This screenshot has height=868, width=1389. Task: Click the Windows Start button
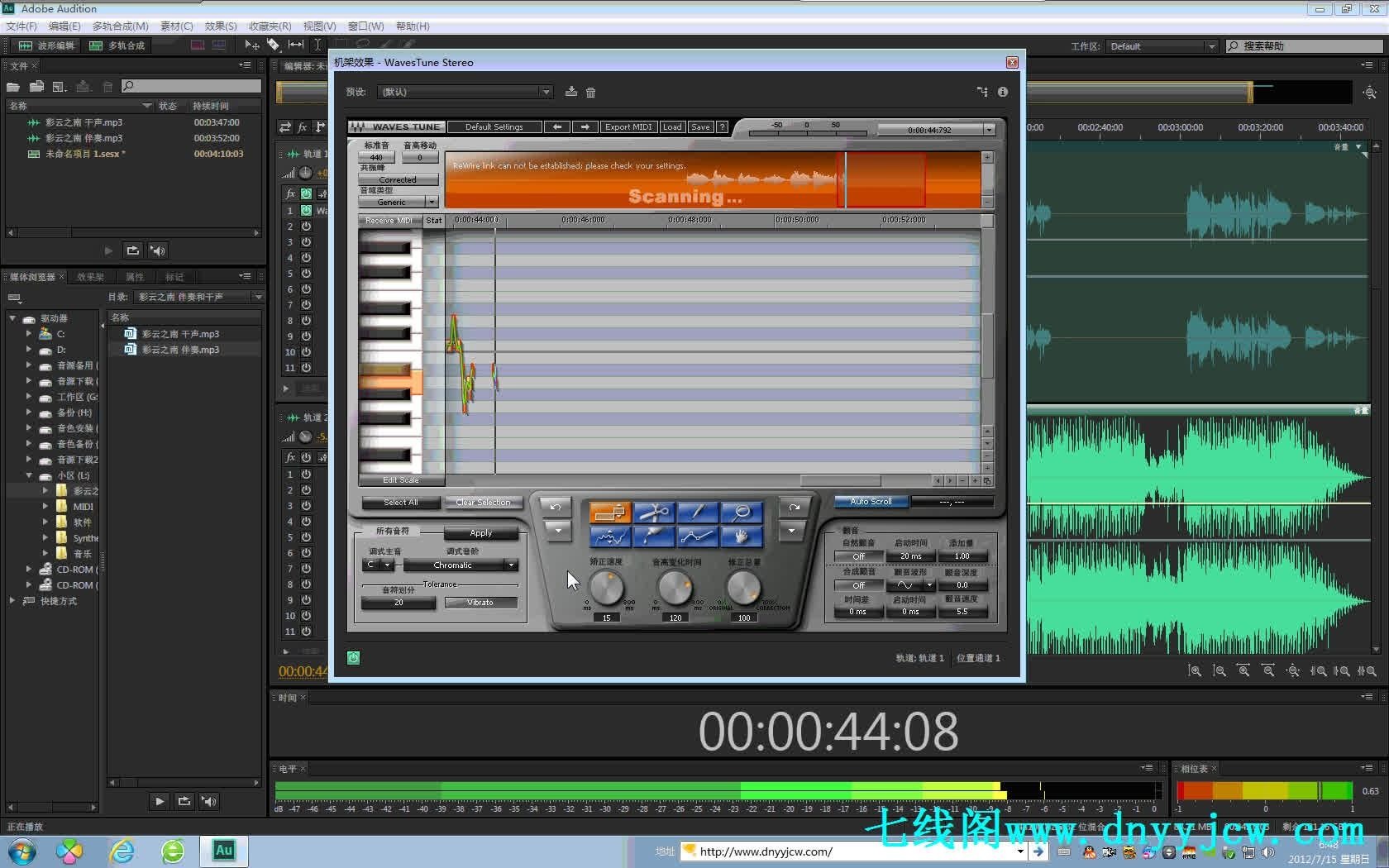[x=21, y=851]
